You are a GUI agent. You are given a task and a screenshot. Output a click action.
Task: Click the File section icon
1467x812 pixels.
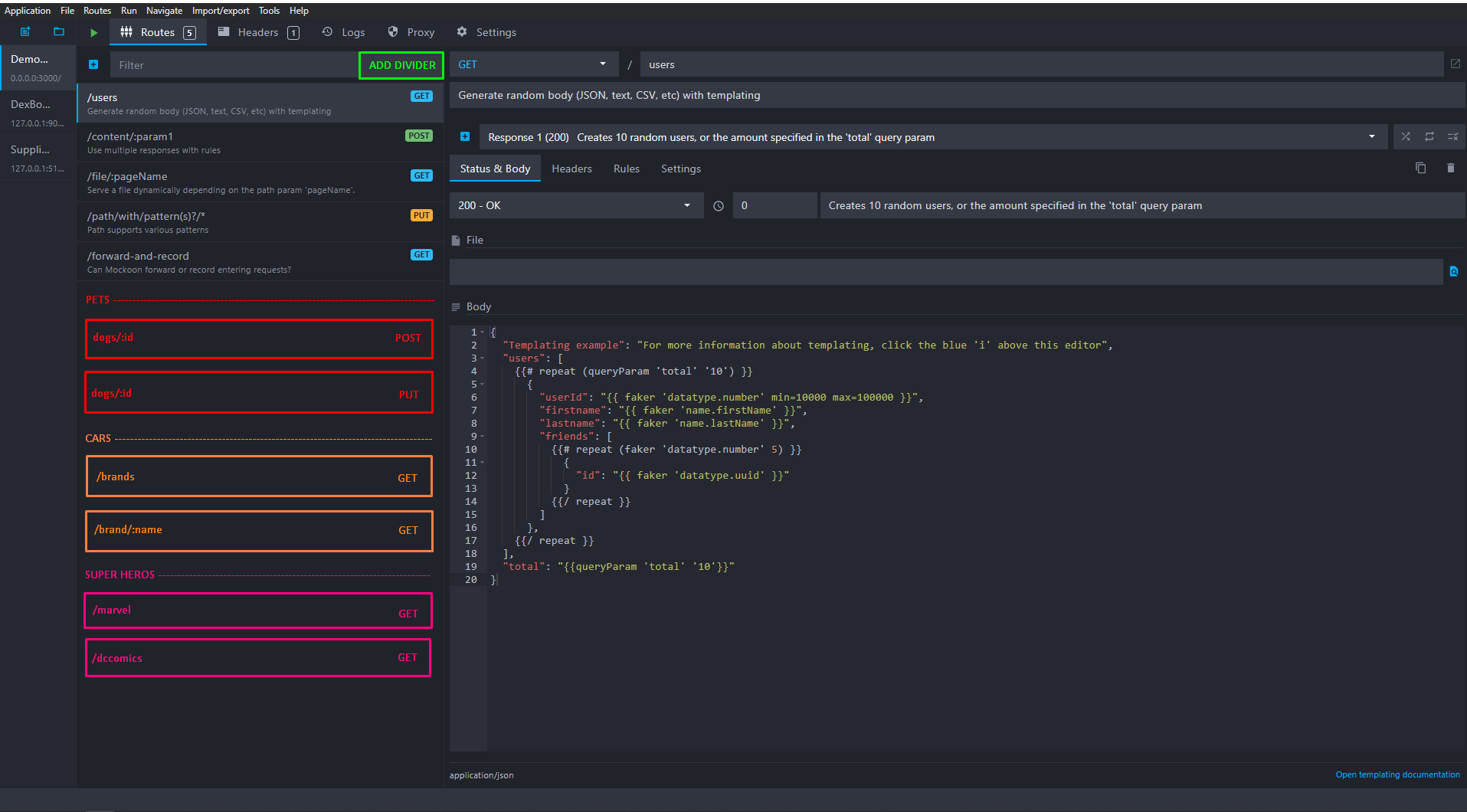pyautogui.click(x=456, y=241)
